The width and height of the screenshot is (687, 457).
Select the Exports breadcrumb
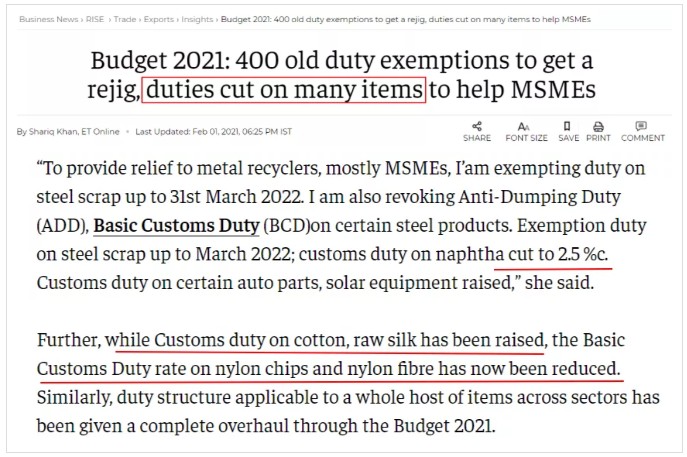click(159, 19)
